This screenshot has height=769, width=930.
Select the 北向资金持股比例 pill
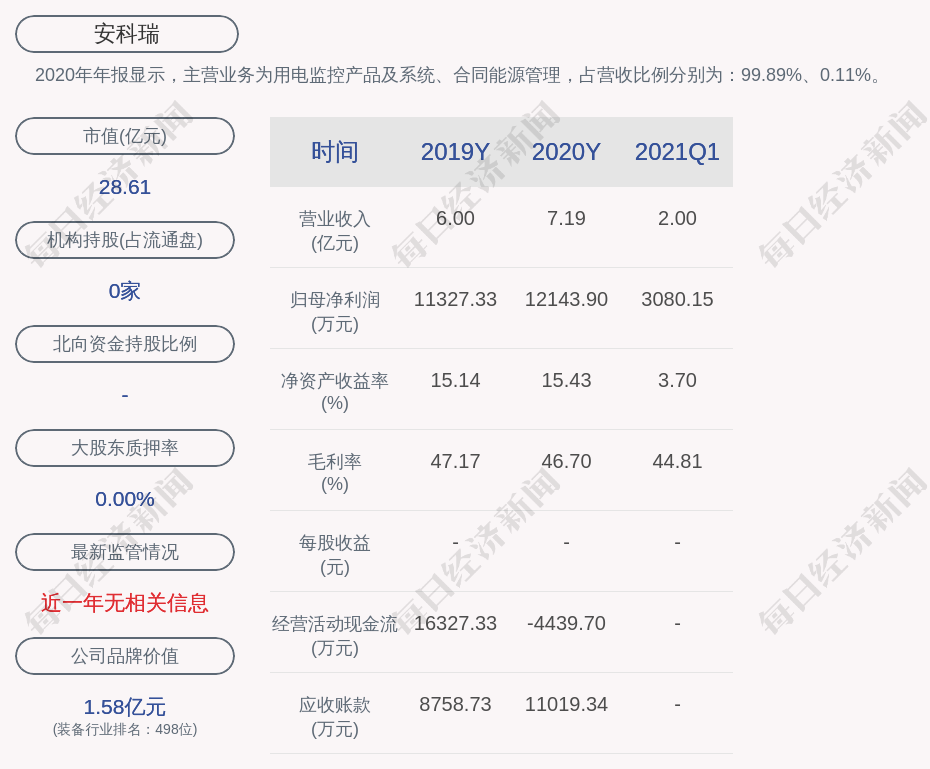pyautogui.click(x=125, y=344)
